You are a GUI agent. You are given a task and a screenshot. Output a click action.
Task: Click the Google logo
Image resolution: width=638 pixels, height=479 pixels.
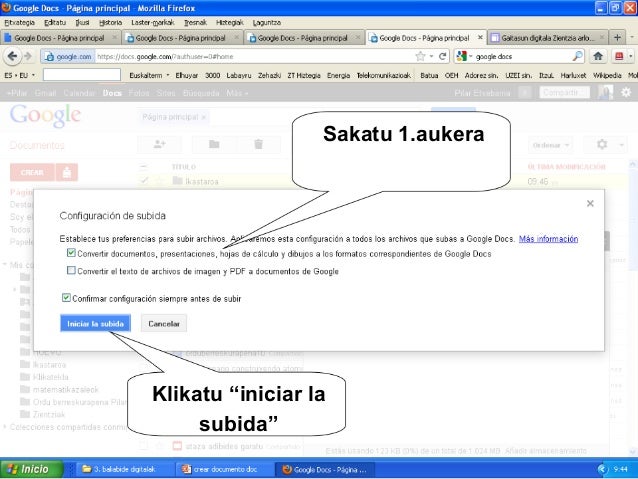45,116
